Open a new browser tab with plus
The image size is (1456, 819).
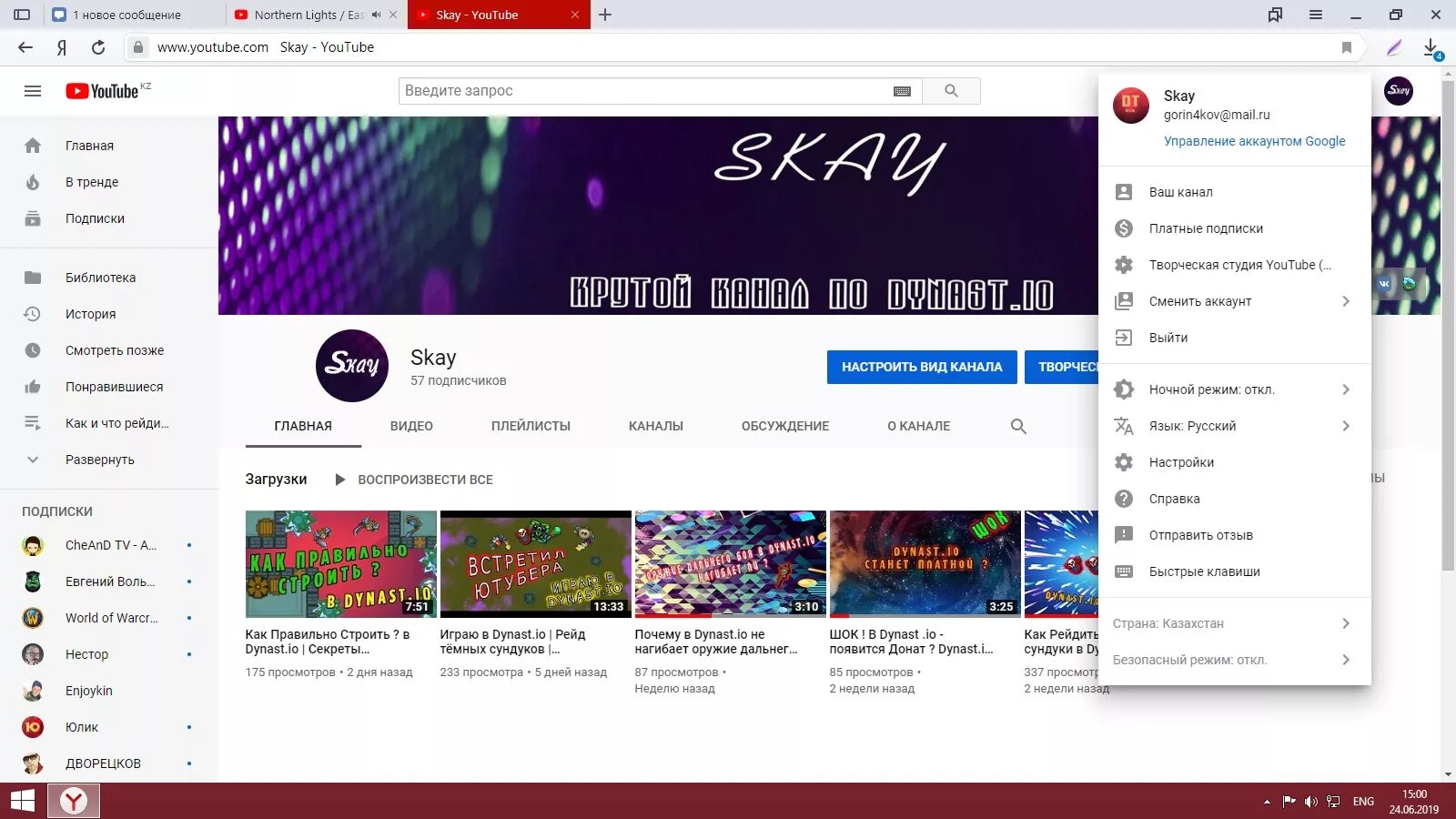605,15
